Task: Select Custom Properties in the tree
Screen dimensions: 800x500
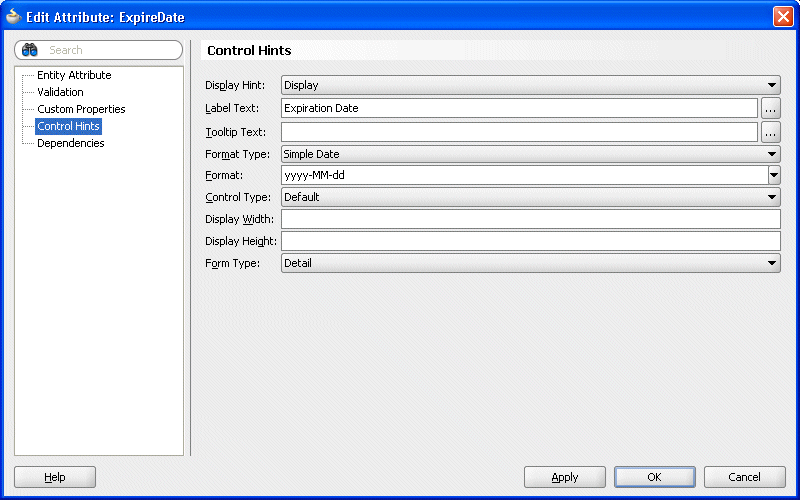Action: 81,109
